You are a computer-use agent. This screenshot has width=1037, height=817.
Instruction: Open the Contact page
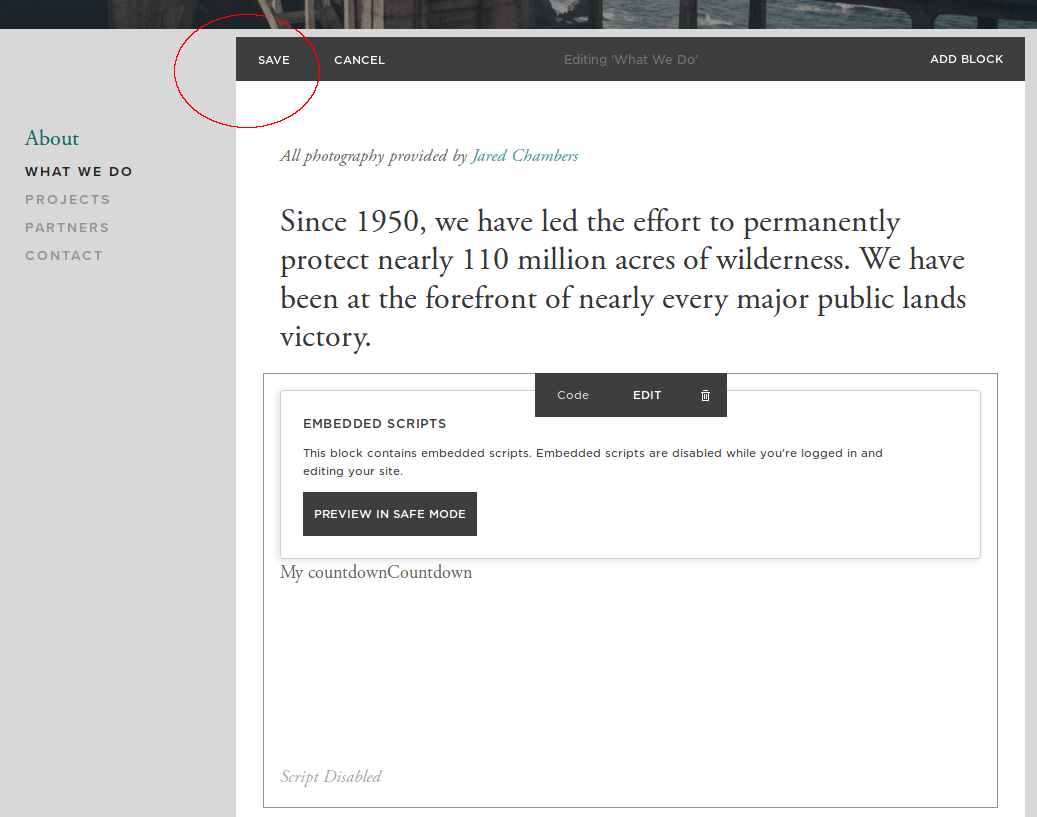[64, 256]
